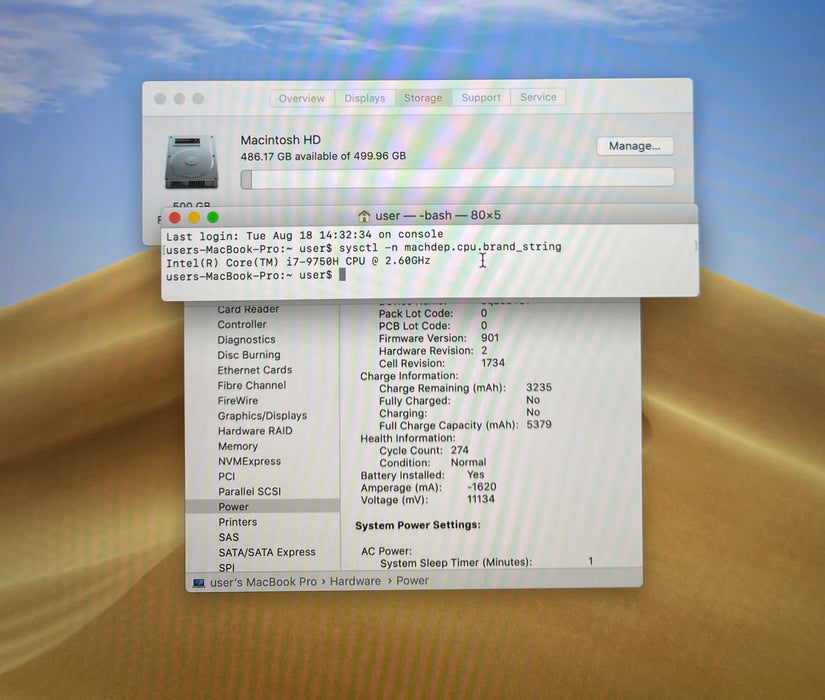Choose Ethernet Cards in sidebar
This screenshot has height=700, width=825.
click(x=255, y=370)
